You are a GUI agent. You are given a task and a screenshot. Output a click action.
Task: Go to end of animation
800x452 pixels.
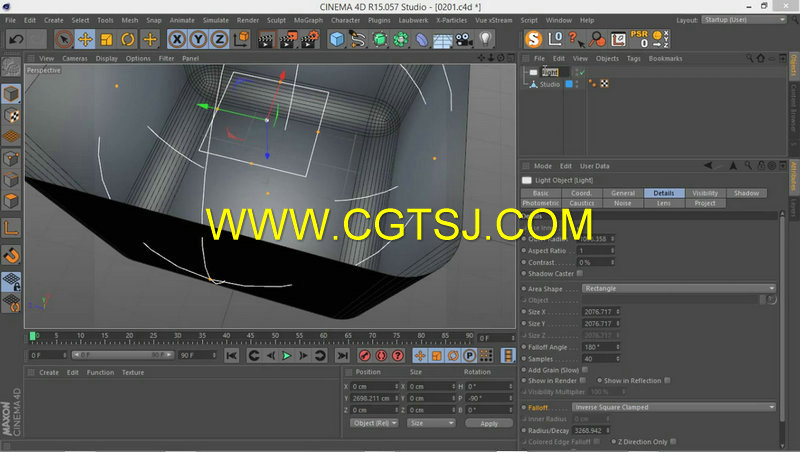point(342,356)
